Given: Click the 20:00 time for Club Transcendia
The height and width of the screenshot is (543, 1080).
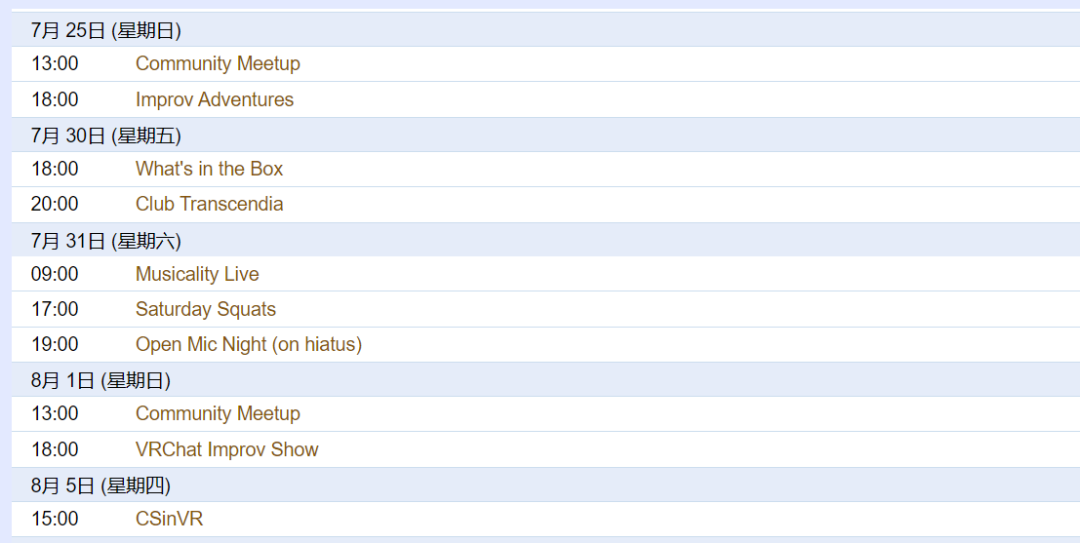Looking at the screenshot, I should pyautogui.click(x=55, y=204).
